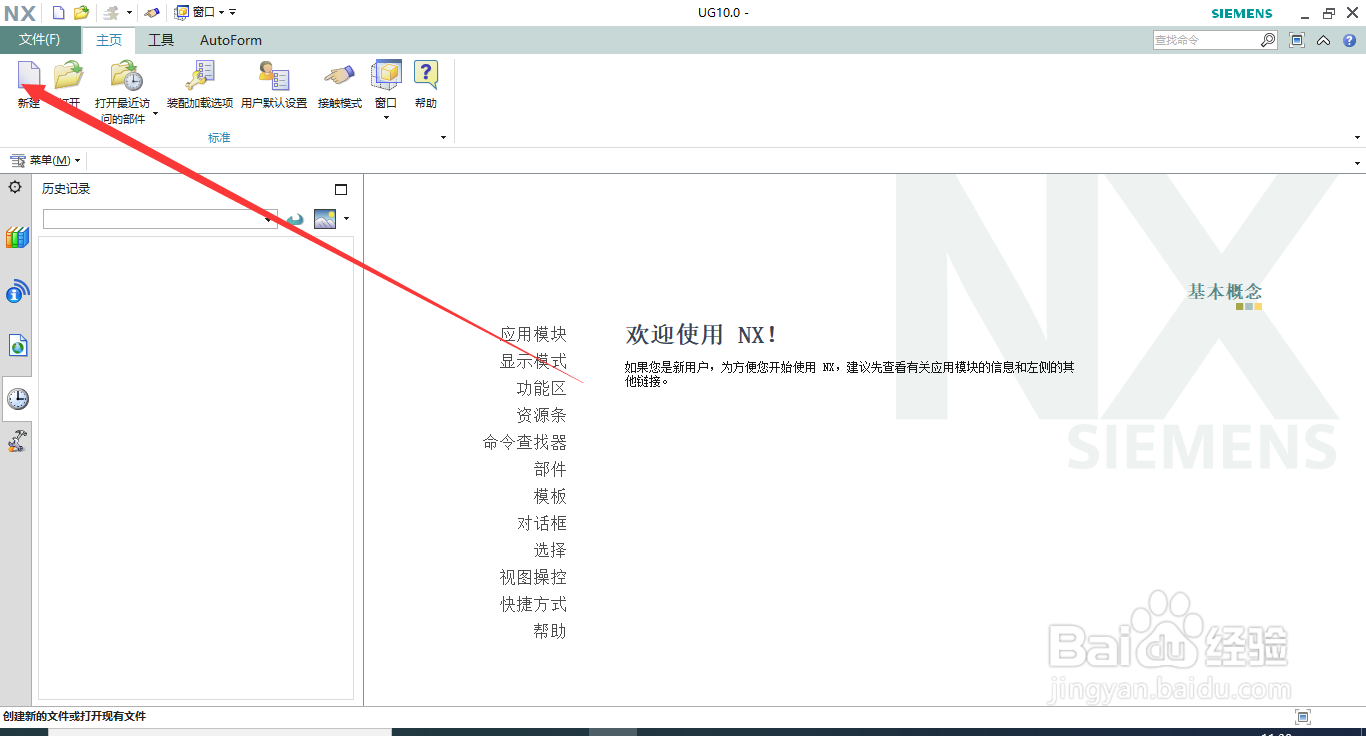Open dropdown arrow beside picture view icon

pos(346,218)
